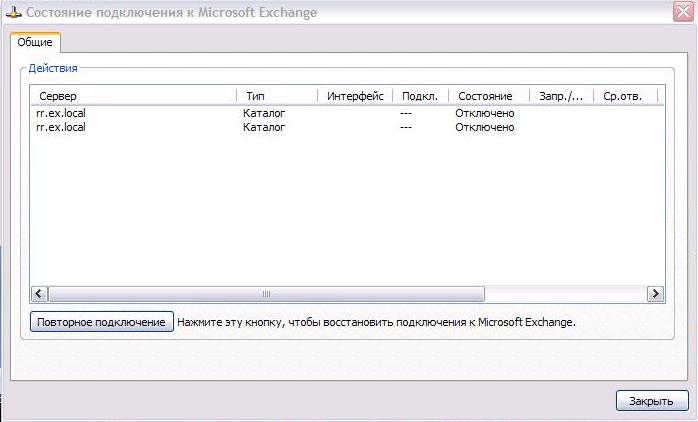Click the --- value in the second row
Viewport: 698px width, 422px height.
[x=406, y=127]
